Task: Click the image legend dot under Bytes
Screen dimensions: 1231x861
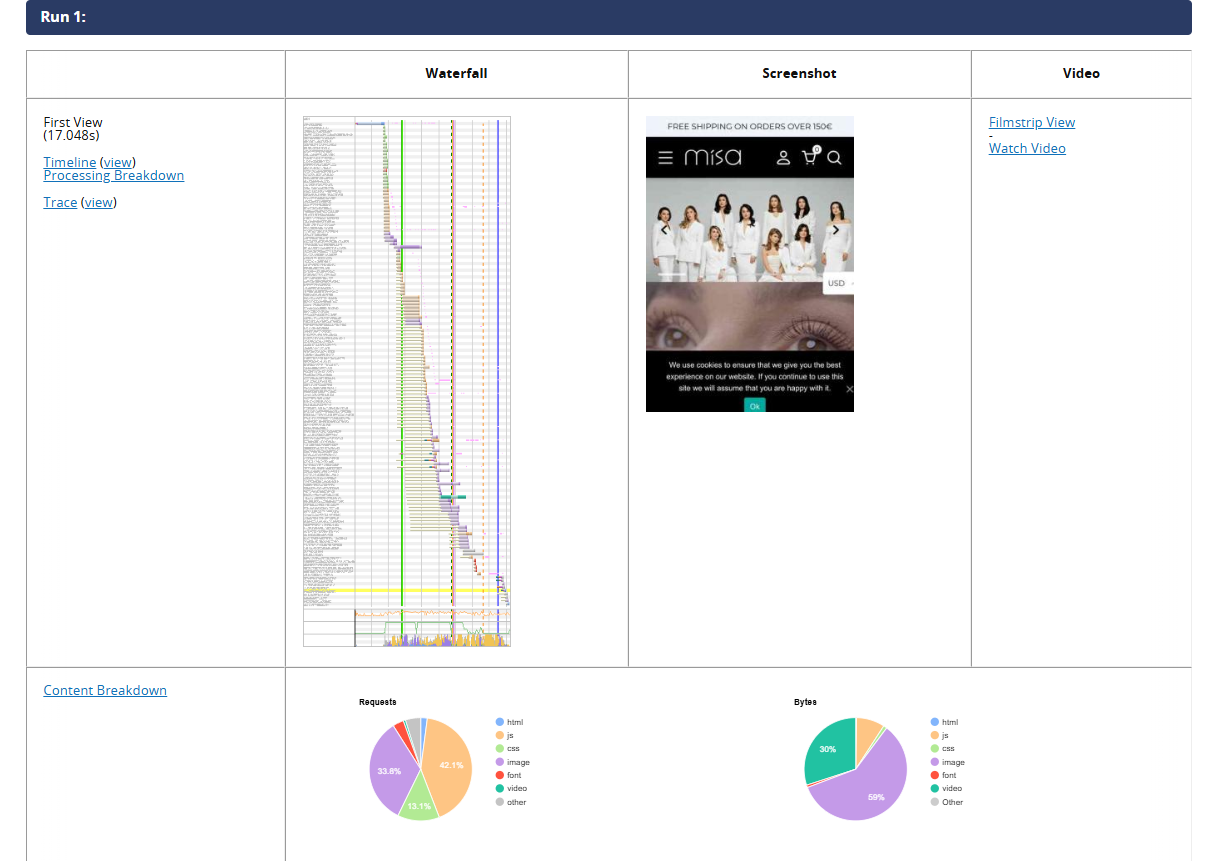Action: (x=935, y=762)
